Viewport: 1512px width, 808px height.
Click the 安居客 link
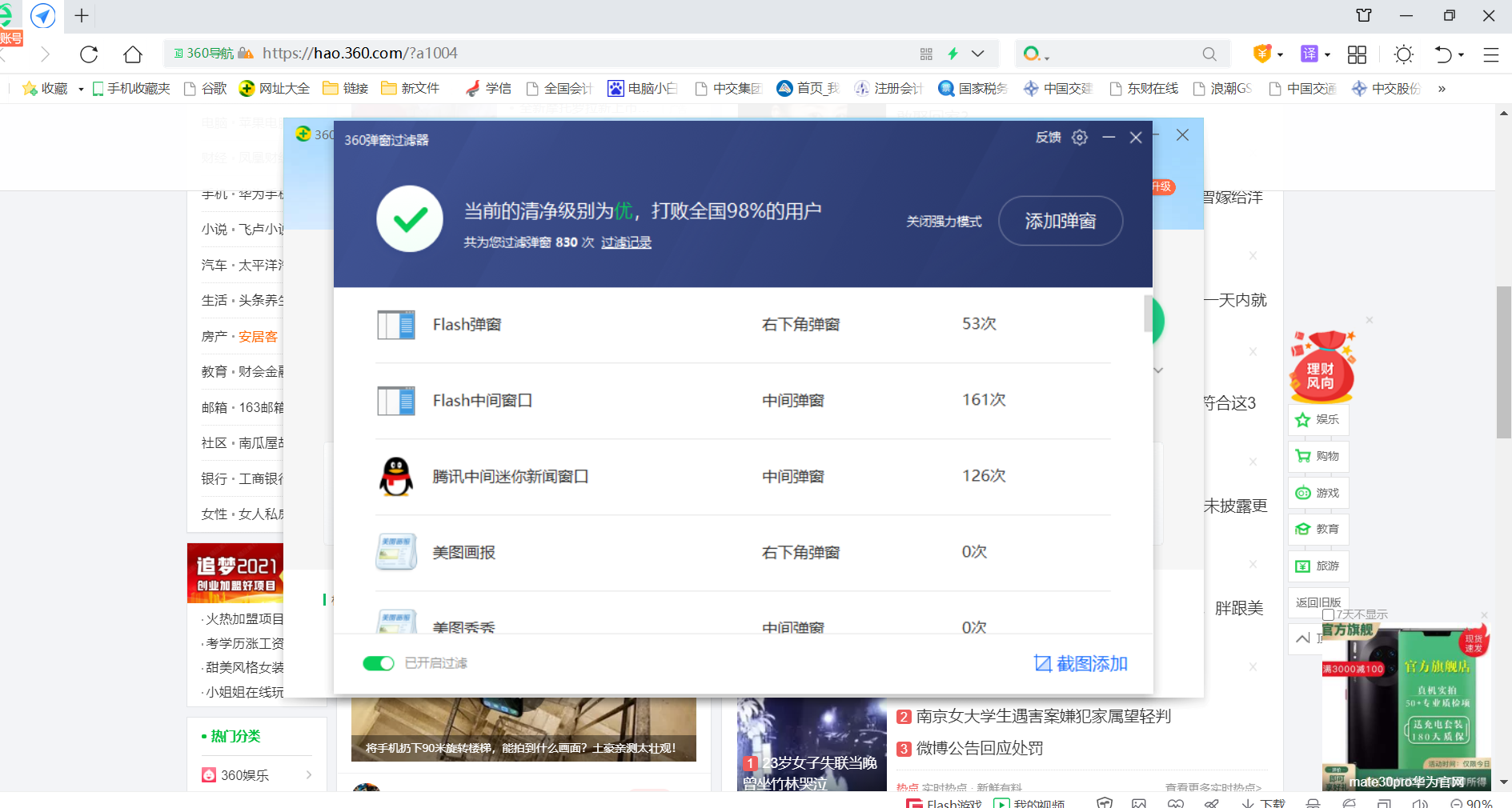pyautogui.click(x=258, y=336)
